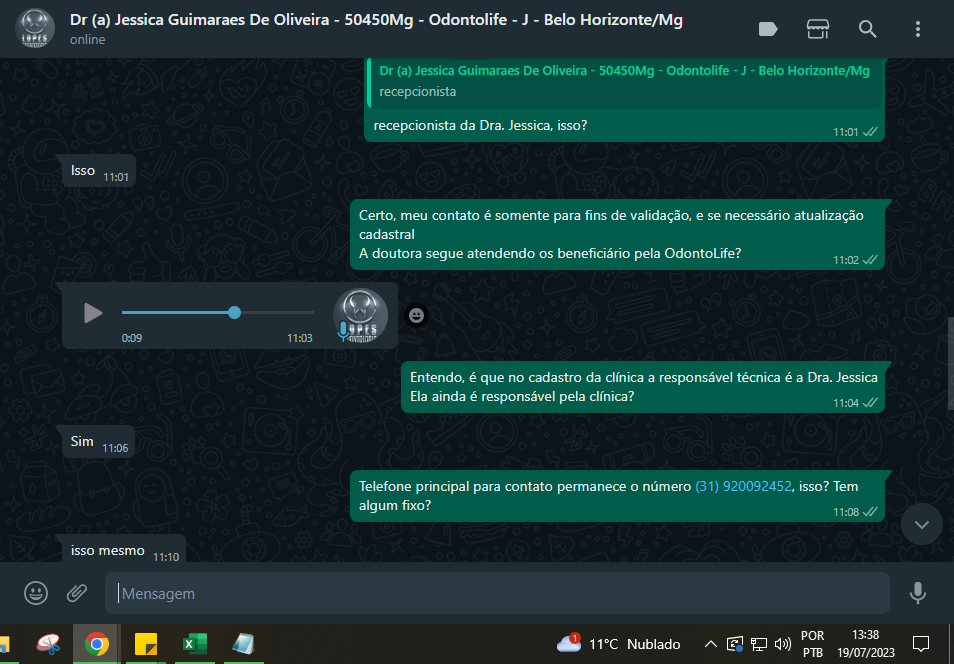Select message starting 'Certo, meu contato é somente'
954x664 pixels.
[617, 234]
